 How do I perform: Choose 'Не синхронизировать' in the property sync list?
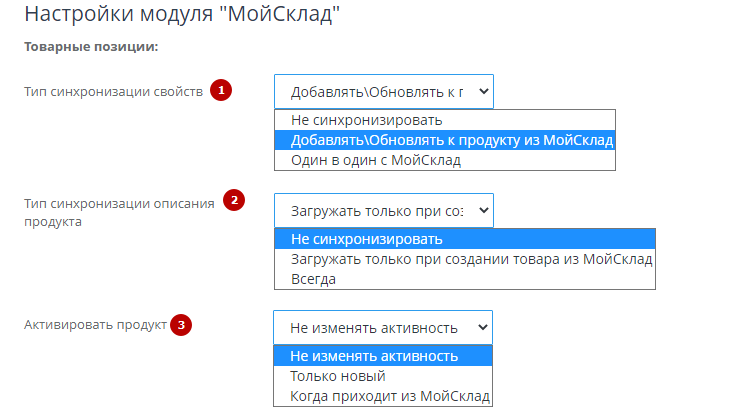pos(445,120)
